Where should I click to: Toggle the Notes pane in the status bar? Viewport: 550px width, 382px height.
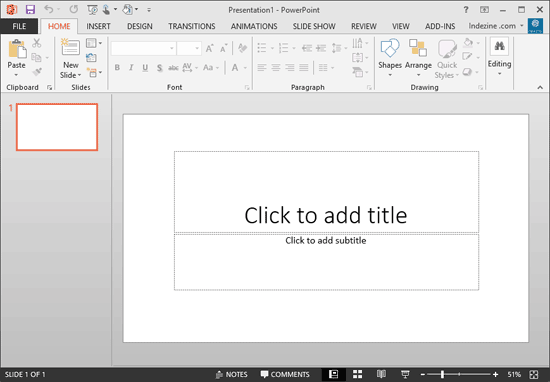232,375
